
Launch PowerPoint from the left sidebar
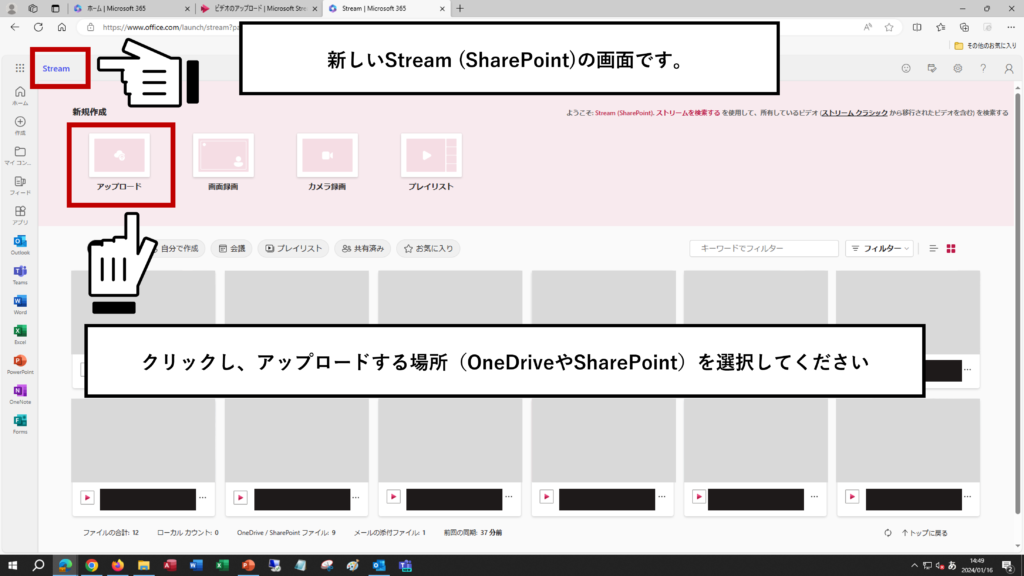pyautogui.click(x=20, y=364)
